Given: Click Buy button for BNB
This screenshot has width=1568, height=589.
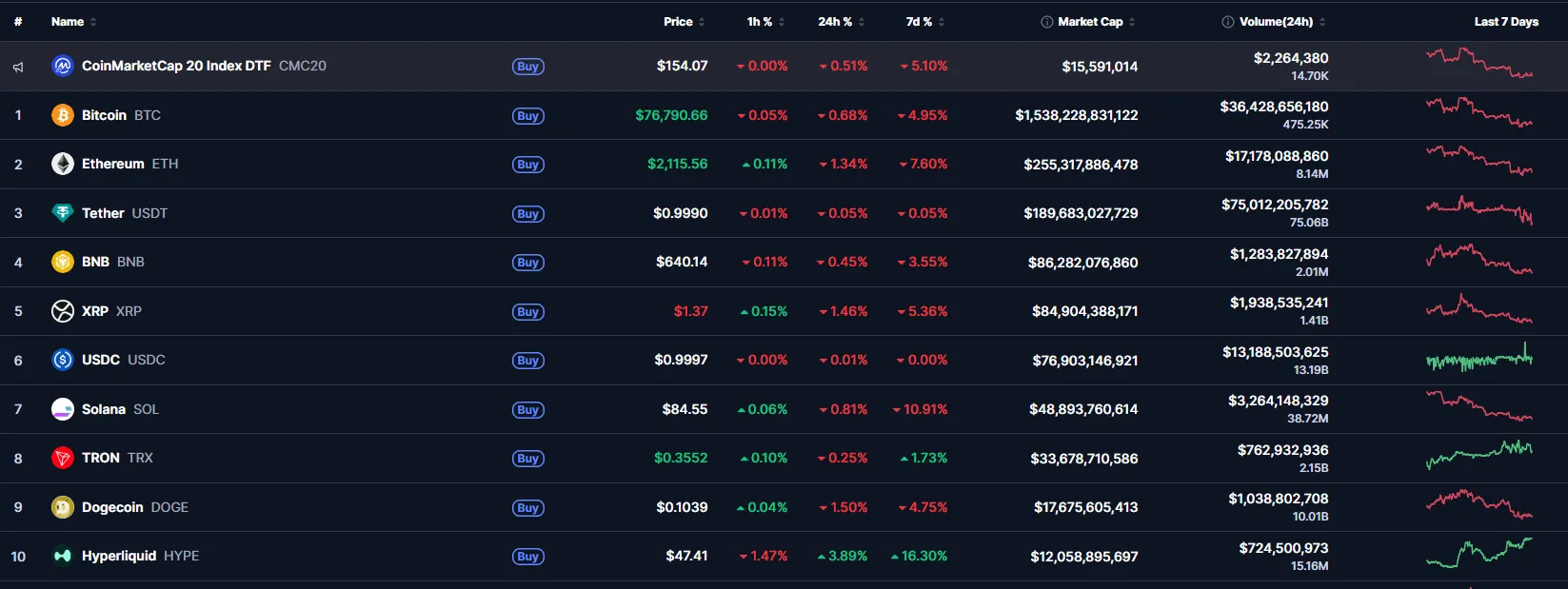Looking at the screenshot, I should tap(527, 263).
